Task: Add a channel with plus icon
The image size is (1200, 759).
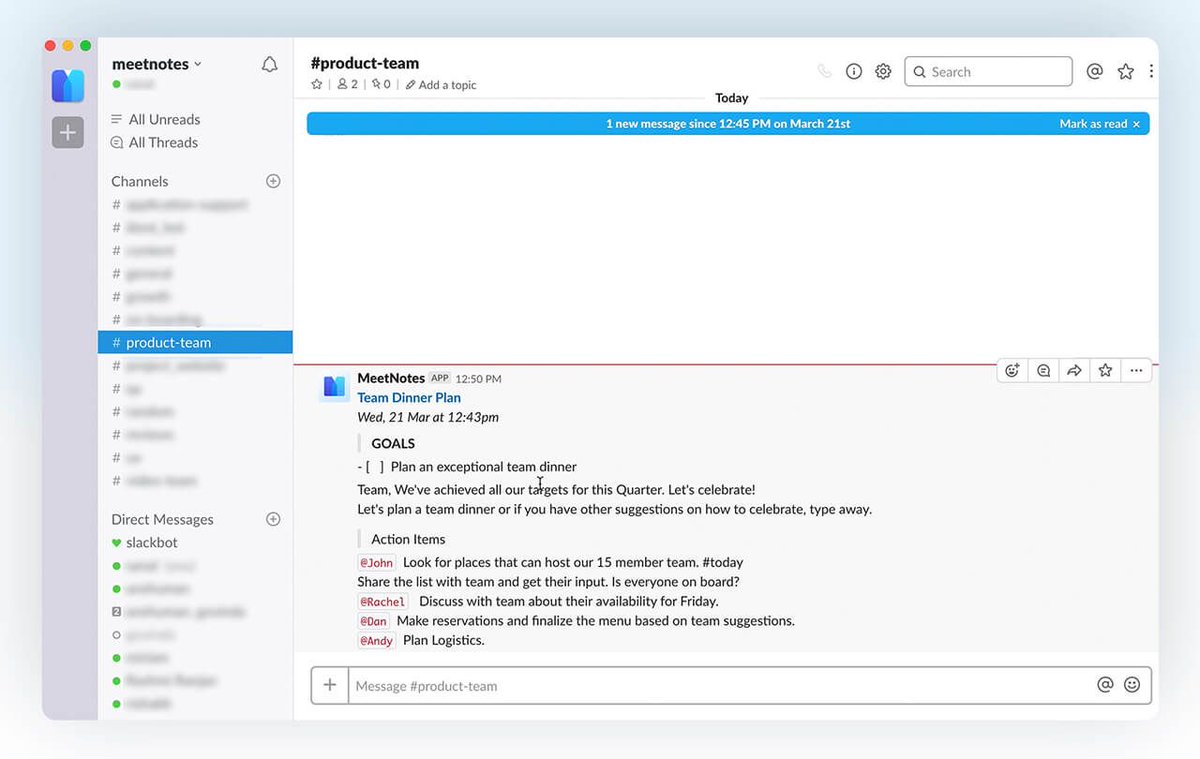Action: click(x=273, y=181)
